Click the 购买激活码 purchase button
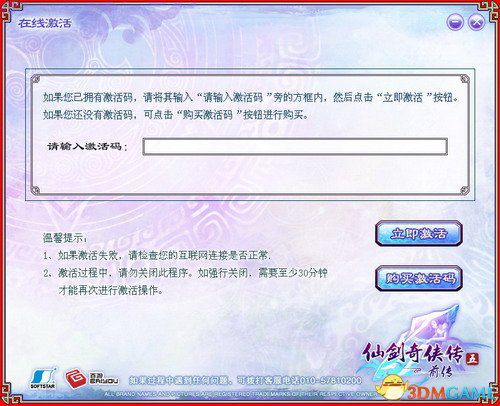This screenshot has height=406, width=500. point(419,278)
